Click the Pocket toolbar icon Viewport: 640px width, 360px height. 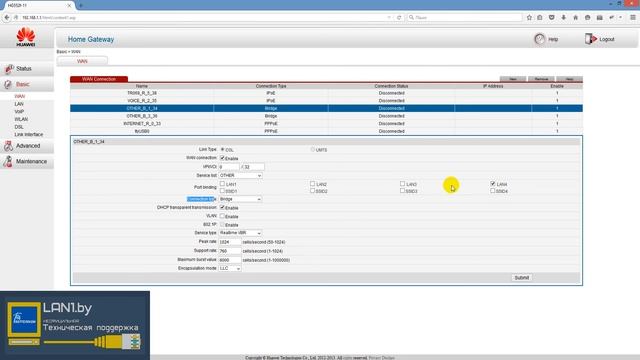[551, 18]
